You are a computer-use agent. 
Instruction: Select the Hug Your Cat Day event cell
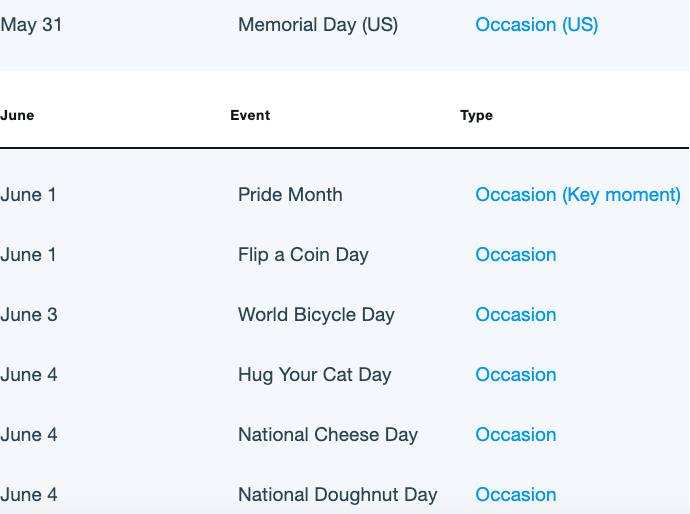tap(314, 375)
